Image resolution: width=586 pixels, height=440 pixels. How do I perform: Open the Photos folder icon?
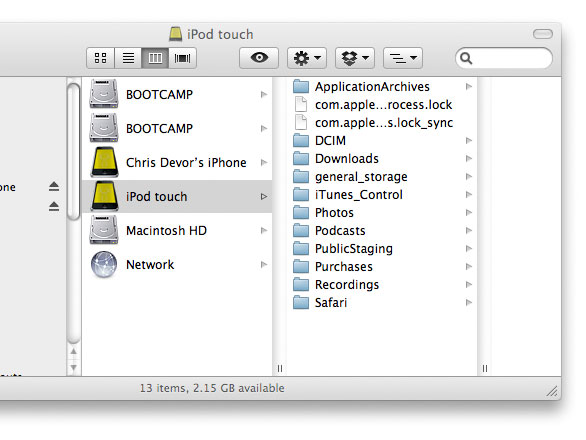301,212
